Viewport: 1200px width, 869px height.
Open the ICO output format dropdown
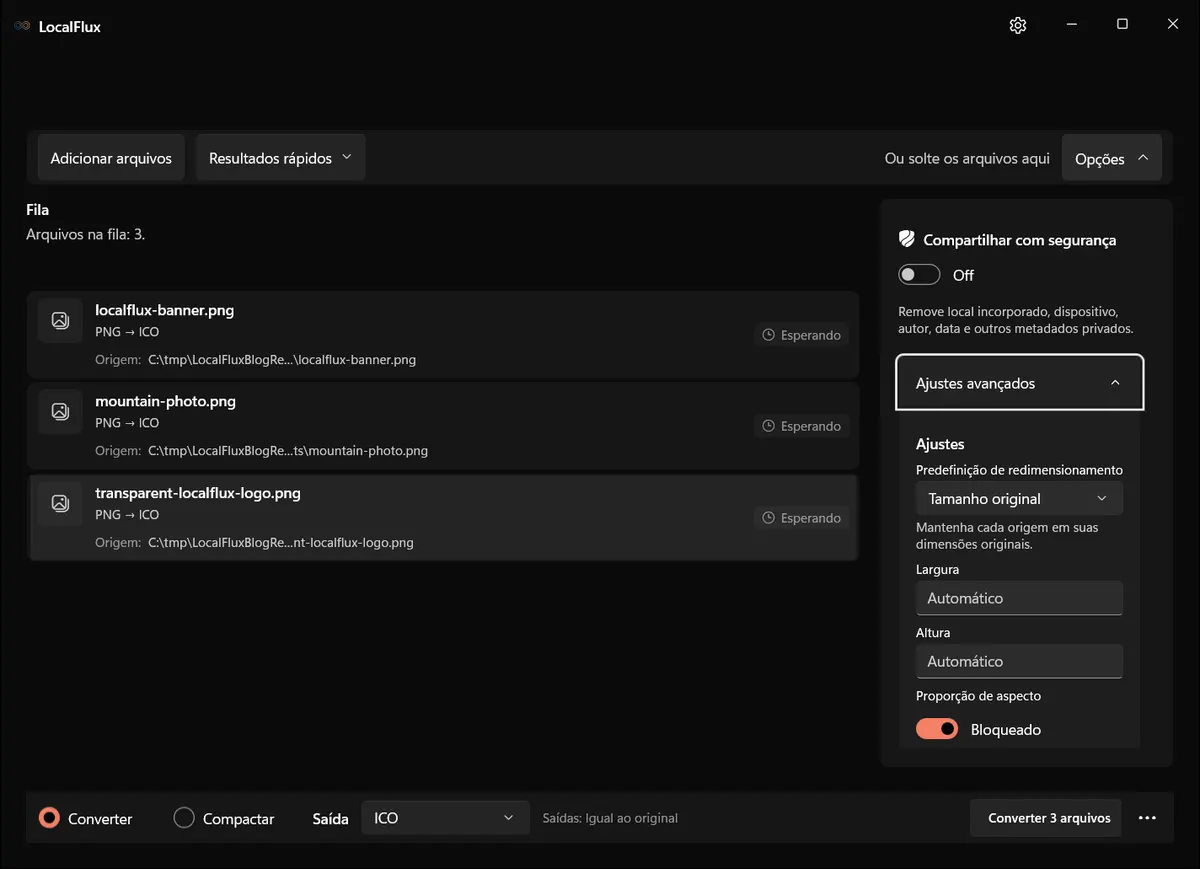(445, 818)
